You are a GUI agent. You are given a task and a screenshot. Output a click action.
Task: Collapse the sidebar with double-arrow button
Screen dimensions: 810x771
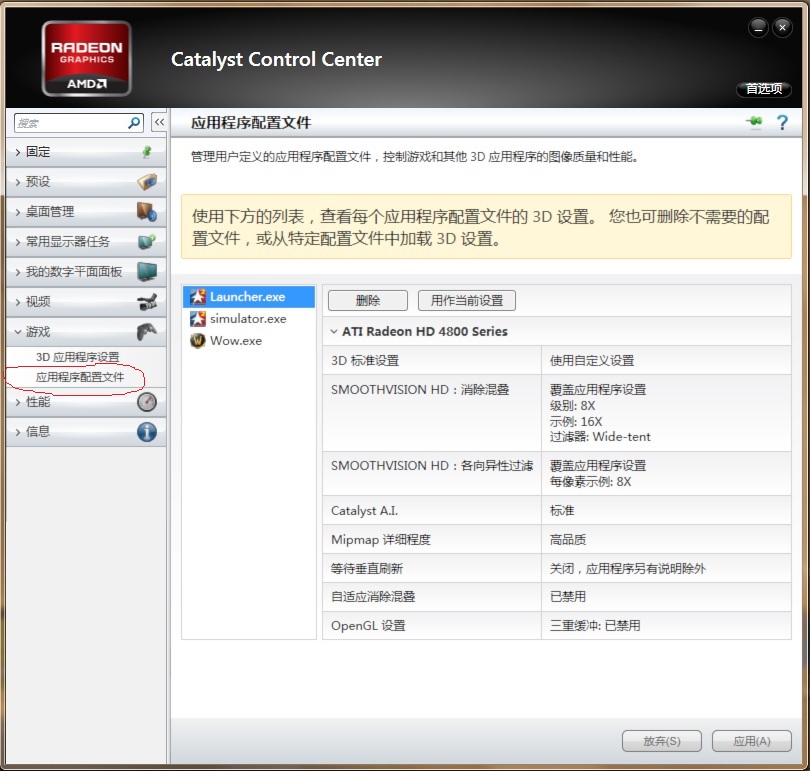(x=159, y=122)
